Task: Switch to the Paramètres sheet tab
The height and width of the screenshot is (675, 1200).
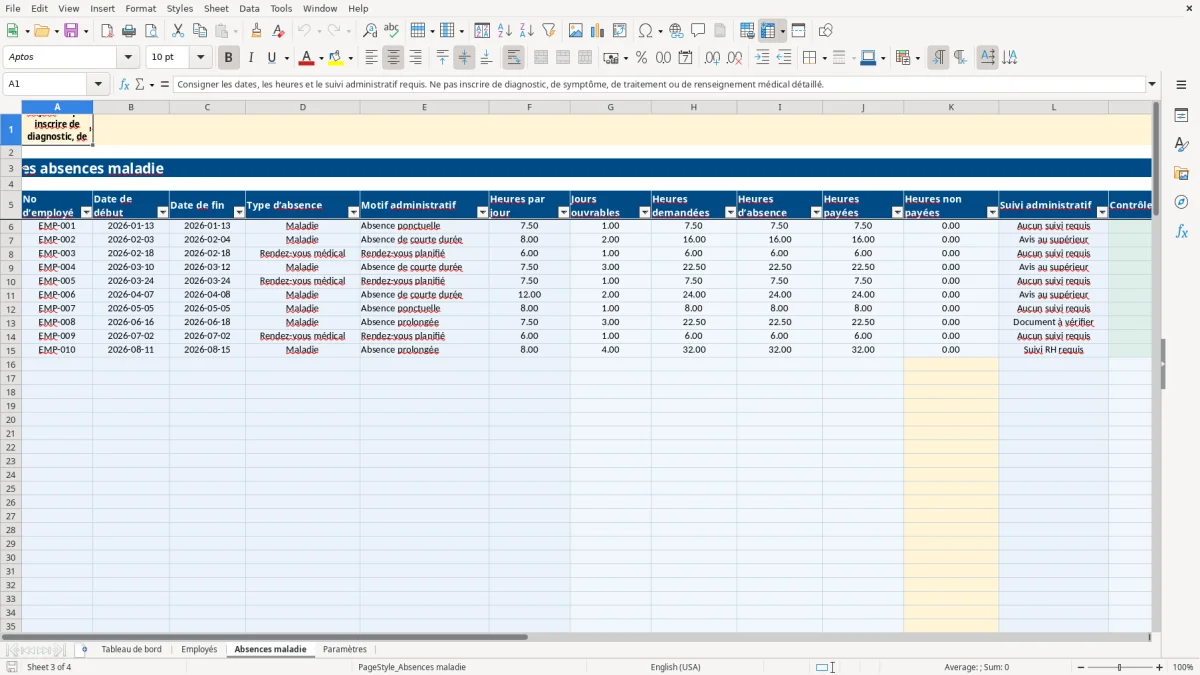Action: click(345, 649)
